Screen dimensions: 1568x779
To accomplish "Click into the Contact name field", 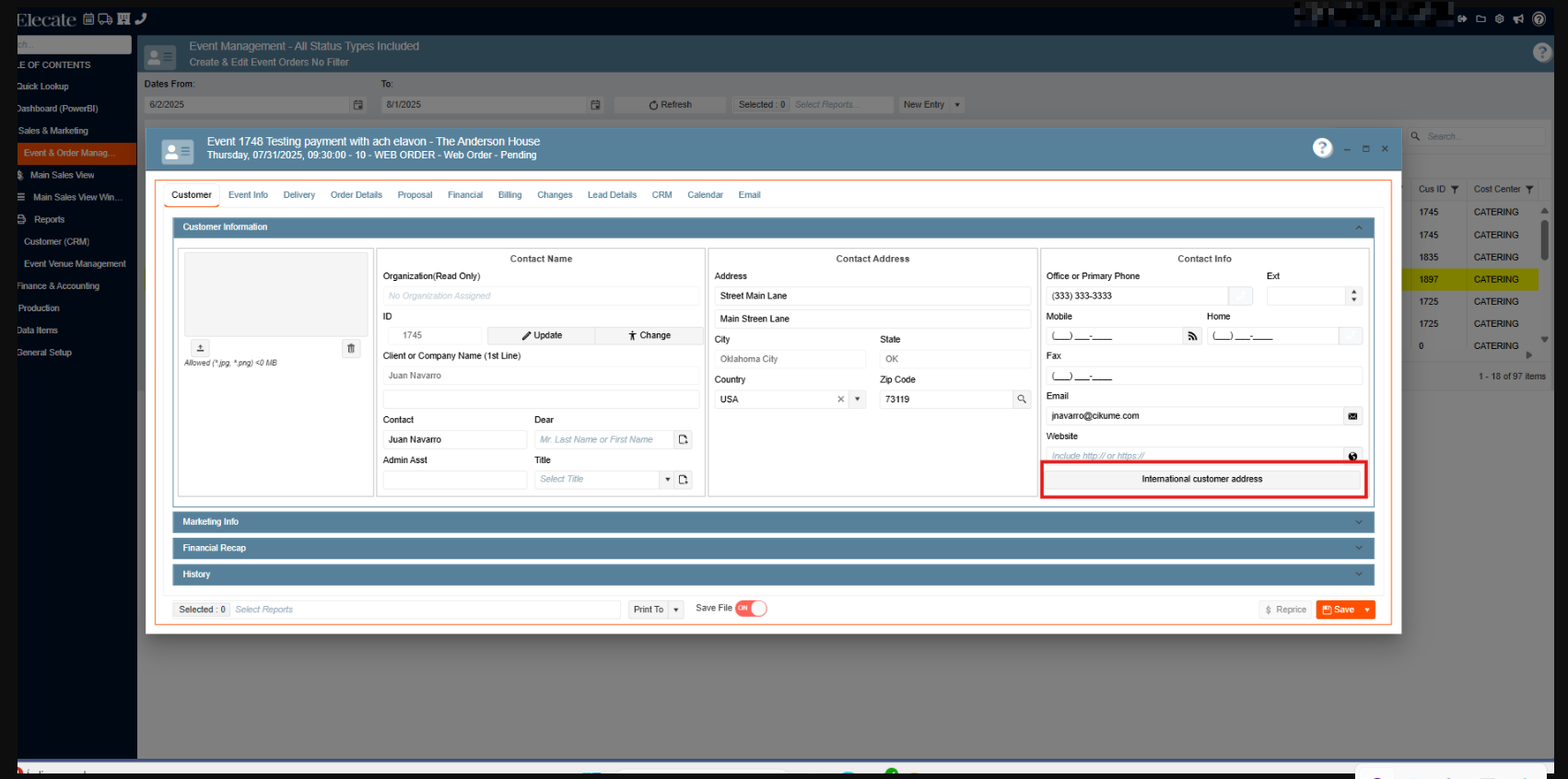I will (454, 440).
